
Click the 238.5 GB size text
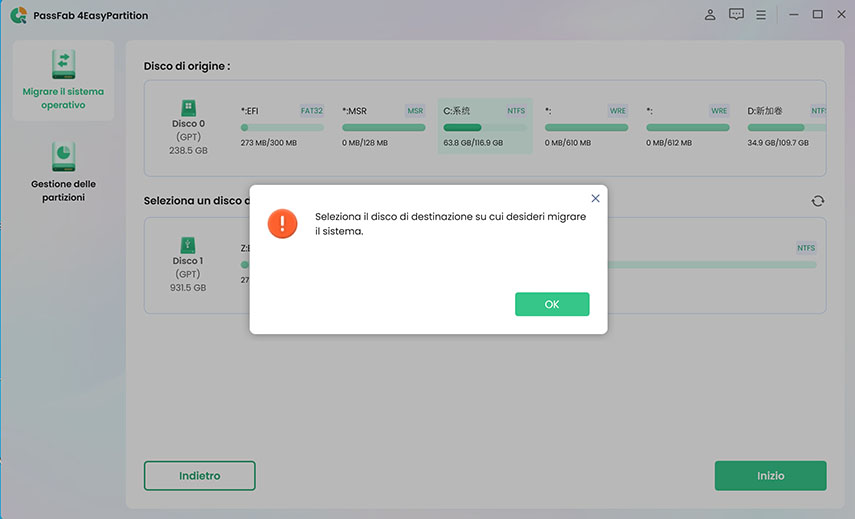click(x=188, y=150)
